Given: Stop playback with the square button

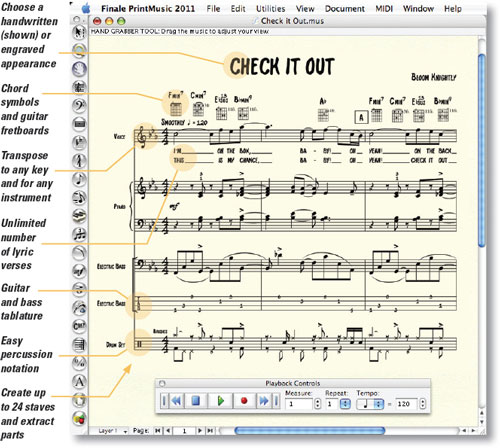Looking at the screenshot, I should coord(196,400).
